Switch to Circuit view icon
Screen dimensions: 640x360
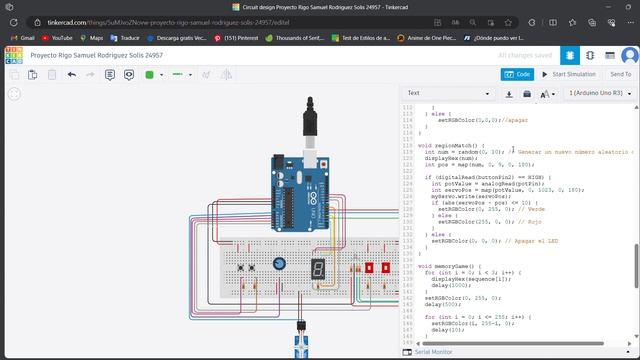[x=570, y=56]
